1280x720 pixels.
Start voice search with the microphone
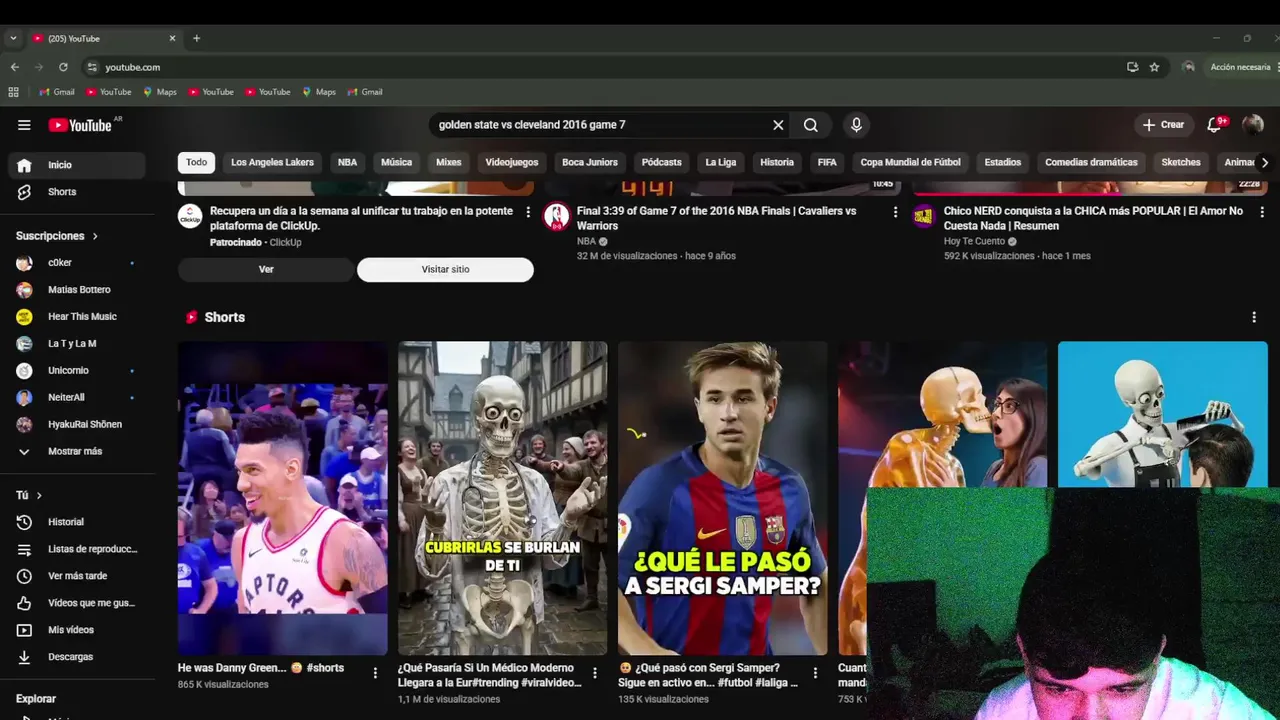coord(856,125)
